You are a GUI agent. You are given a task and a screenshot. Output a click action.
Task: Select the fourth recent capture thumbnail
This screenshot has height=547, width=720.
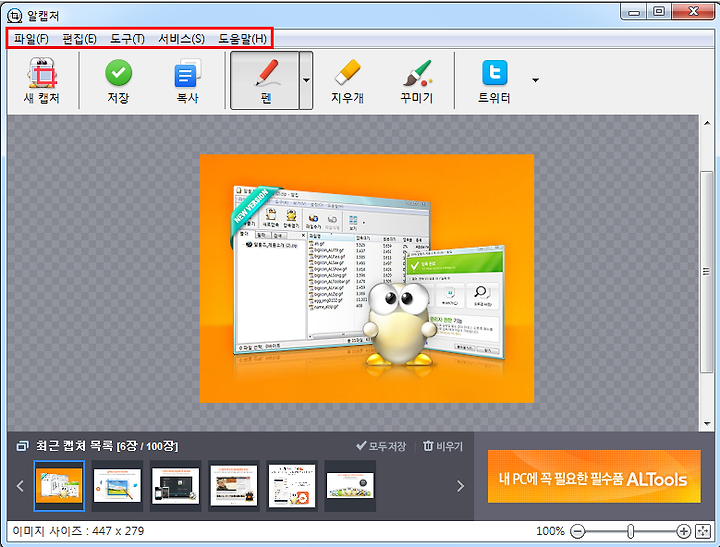click(234, 486)
